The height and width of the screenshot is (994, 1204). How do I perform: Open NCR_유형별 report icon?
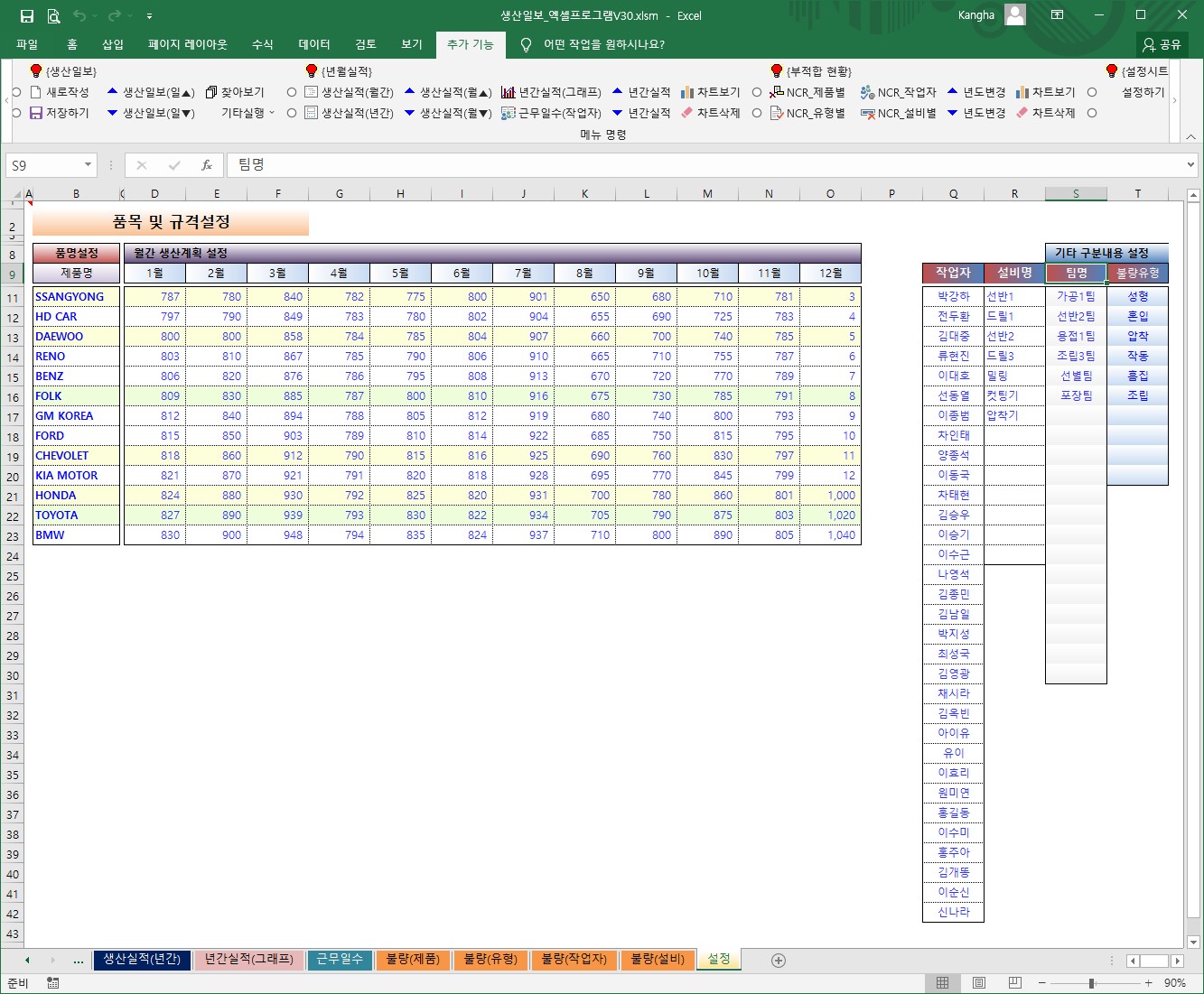click(x=776, y=113)
